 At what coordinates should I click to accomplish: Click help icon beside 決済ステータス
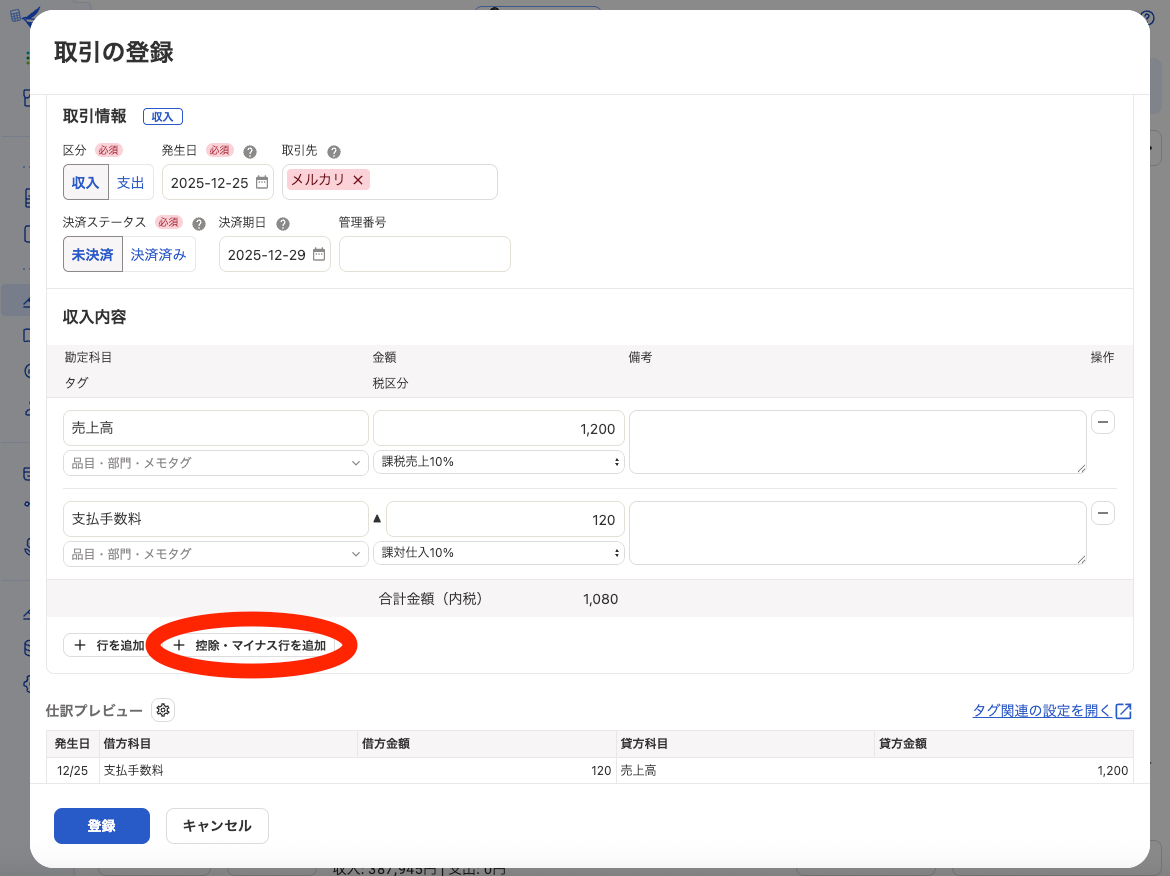coord(199,224)
